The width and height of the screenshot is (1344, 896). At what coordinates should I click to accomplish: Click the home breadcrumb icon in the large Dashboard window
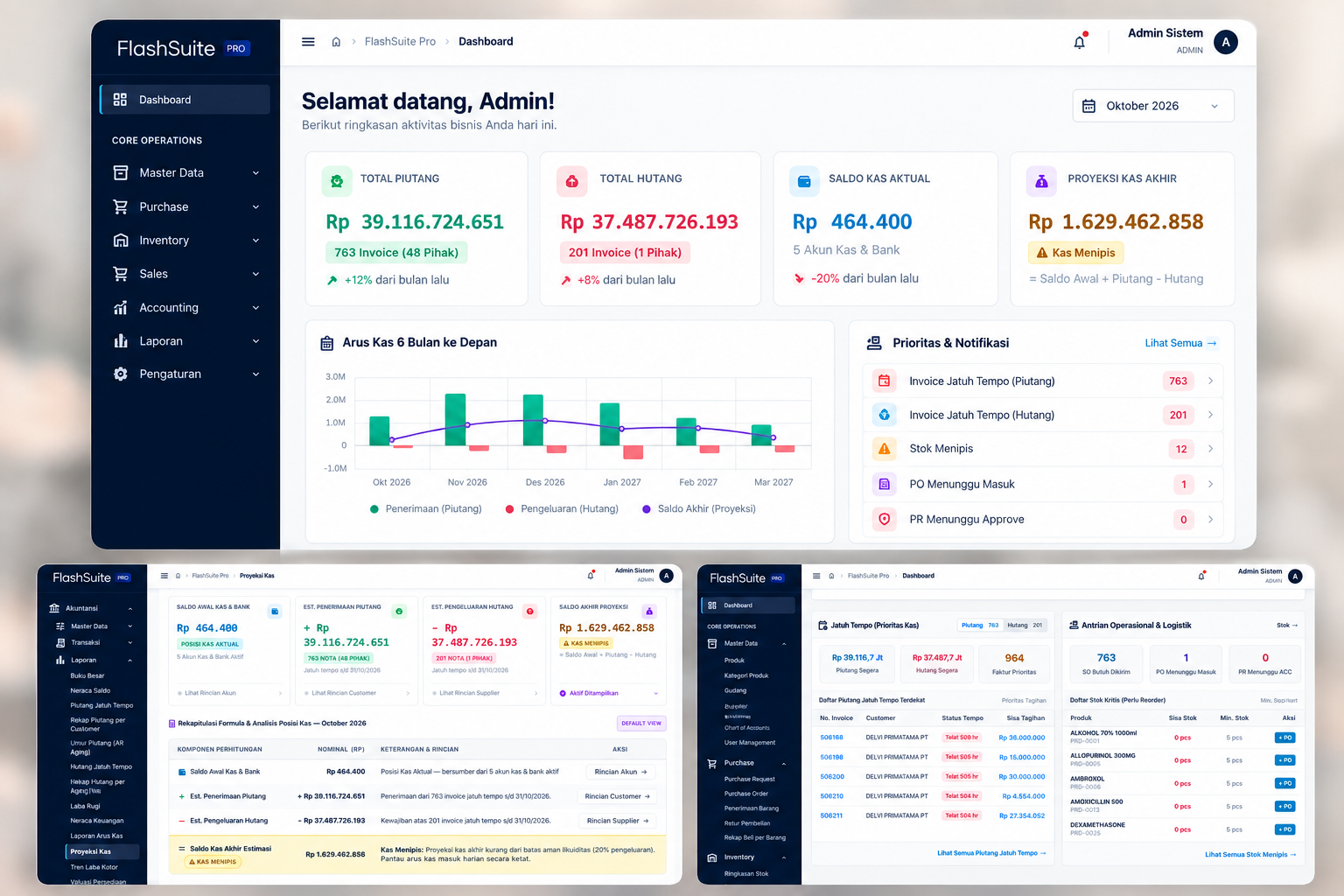click(336, 42)
